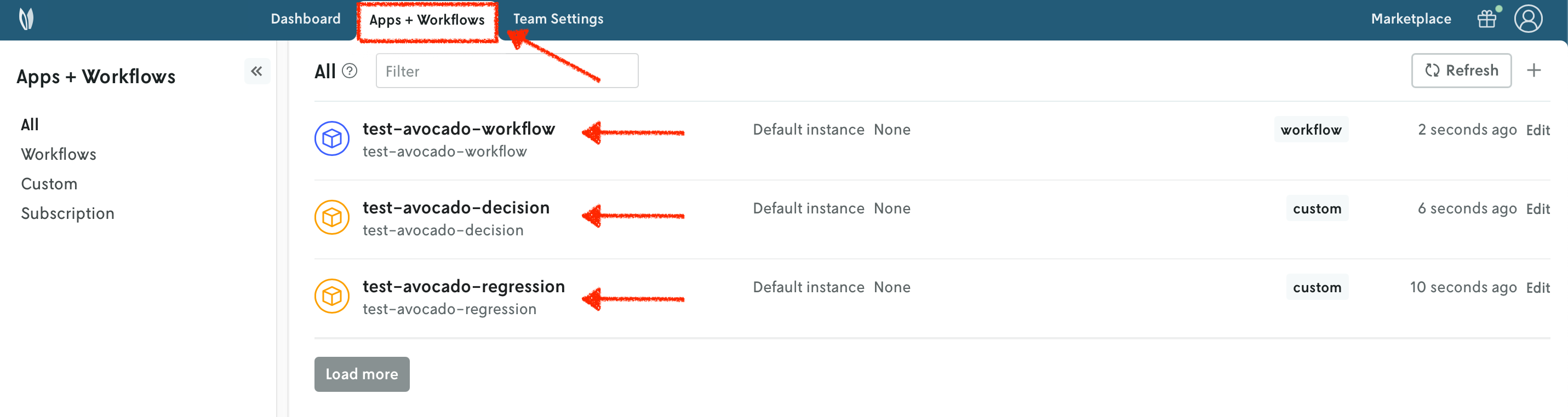
Task: Open the Subscription category in sidebar
Action: pos(67,213)
